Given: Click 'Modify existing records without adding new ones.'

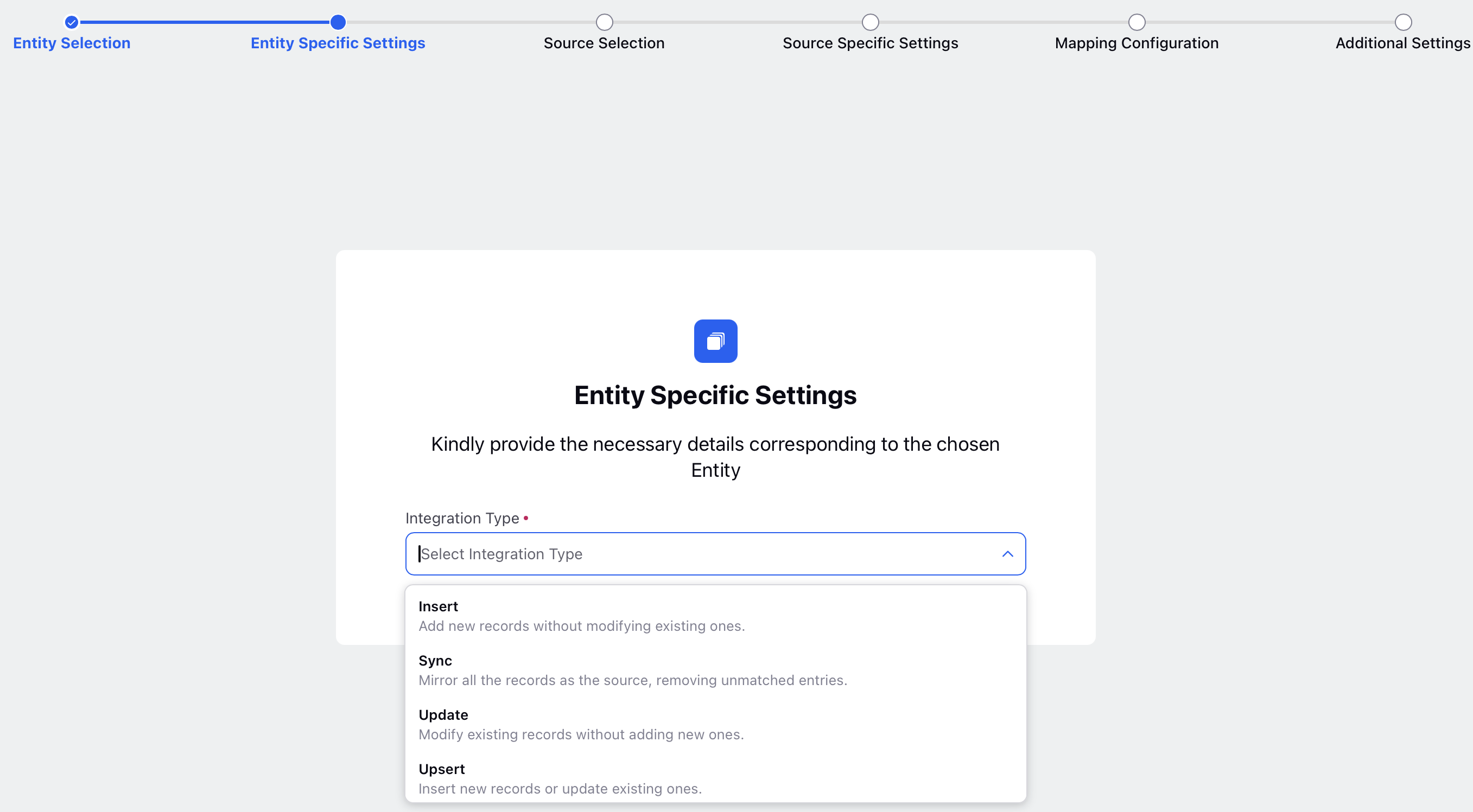Looking at the screenshot, I should (x=581, y=734).
